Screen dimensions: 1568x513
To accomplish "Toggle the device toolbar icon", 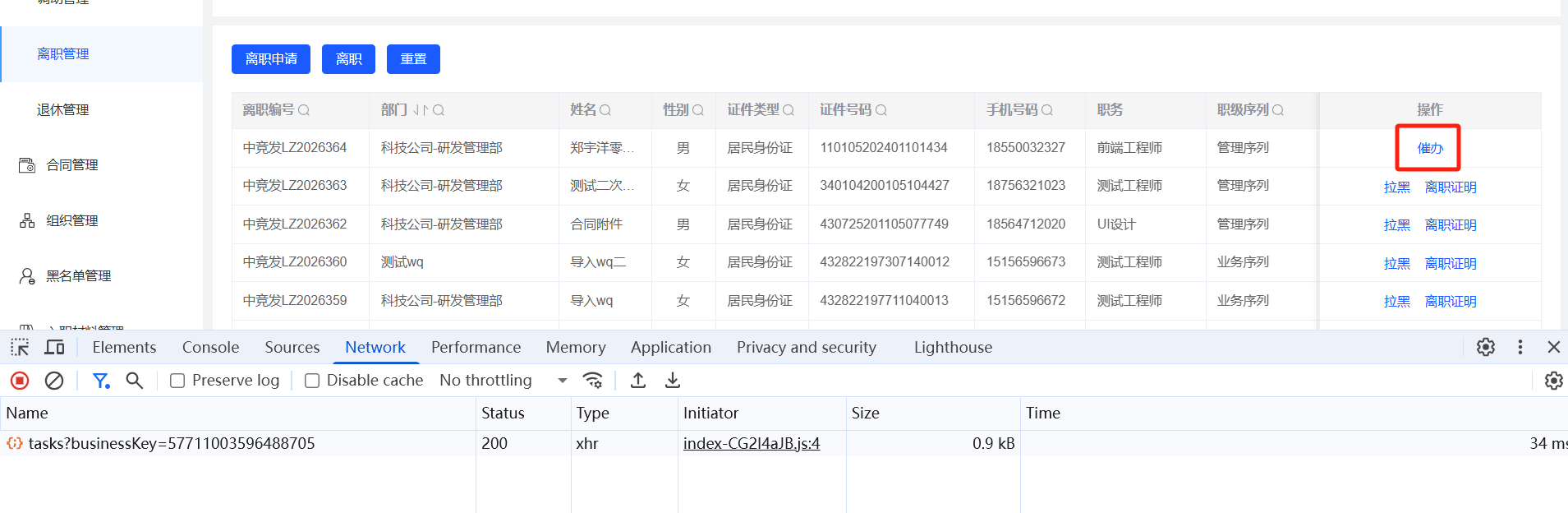I will 54,348.
